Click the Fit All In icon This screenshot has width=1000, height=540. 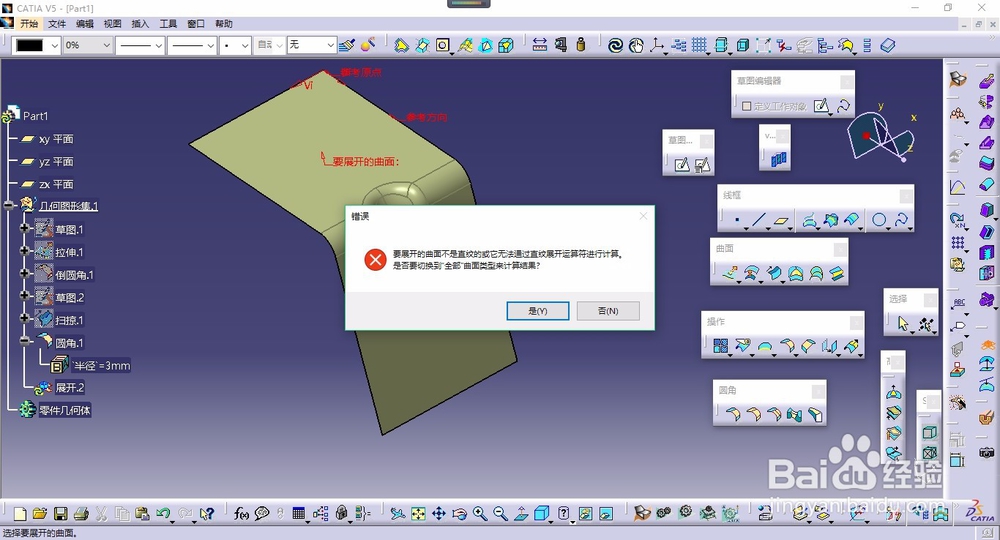(x=418, y=513)
